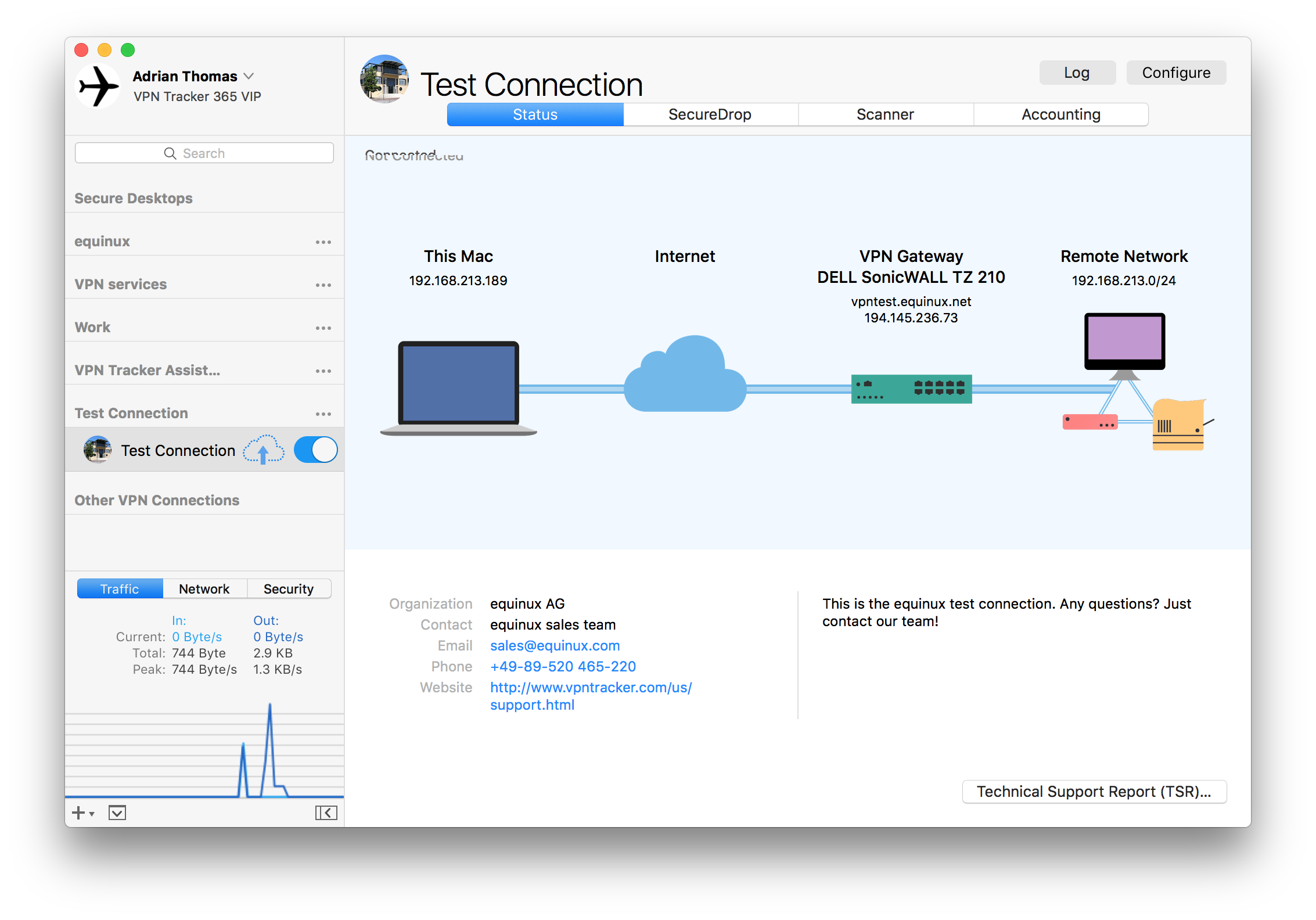Switch to the SecureDrop tab
Screen dimensions: 1316x920
pos(711,114)
